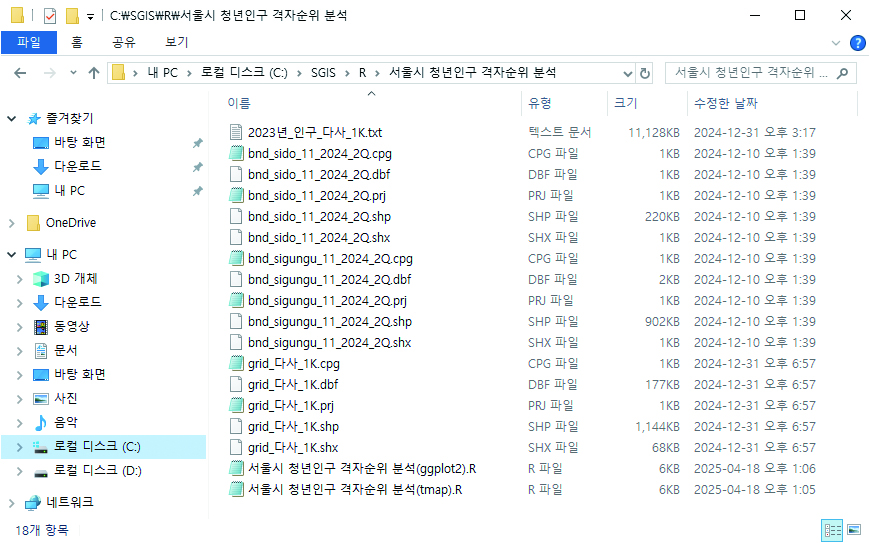Viewport: 870px width, 543px height.
Task: Select 로컬 디스크 (D:) in navigation pane
Action: (97, 470)
